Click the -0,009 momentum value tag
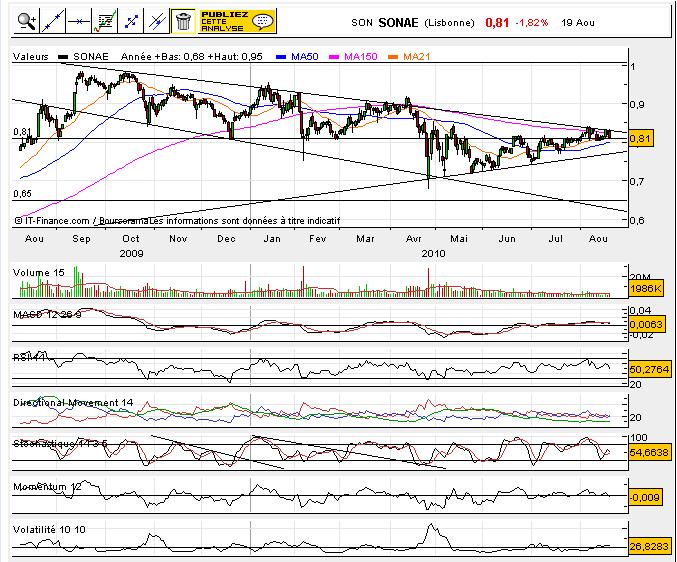 pos(645,497)
